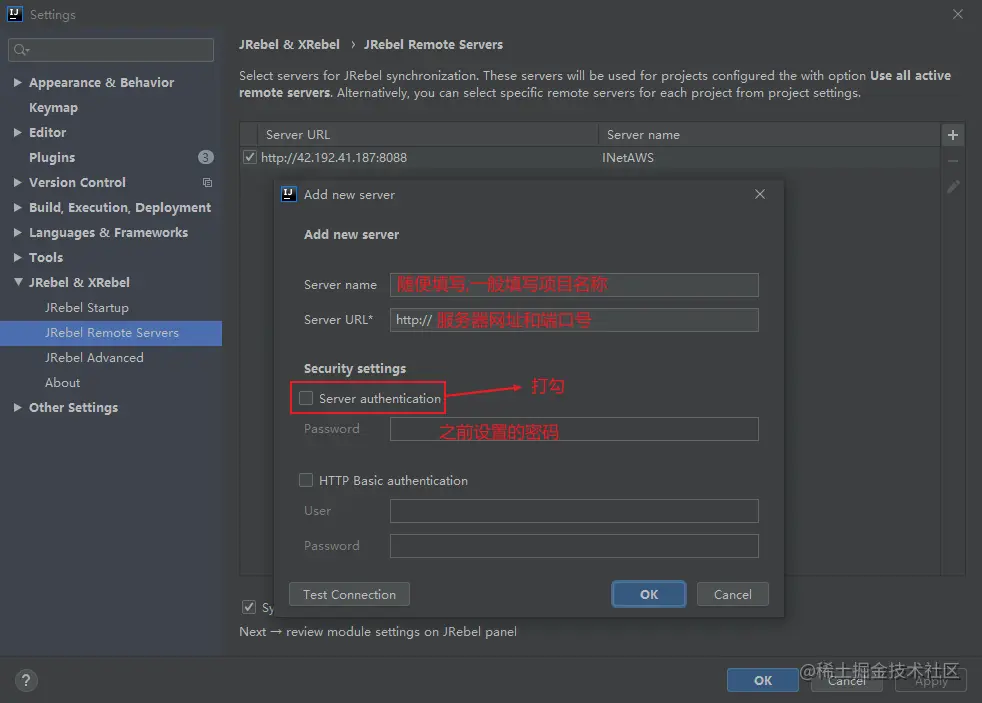This screenshot has height=703, width=982.
Task: Open the Keymap settings page
Action: point(53,108)
